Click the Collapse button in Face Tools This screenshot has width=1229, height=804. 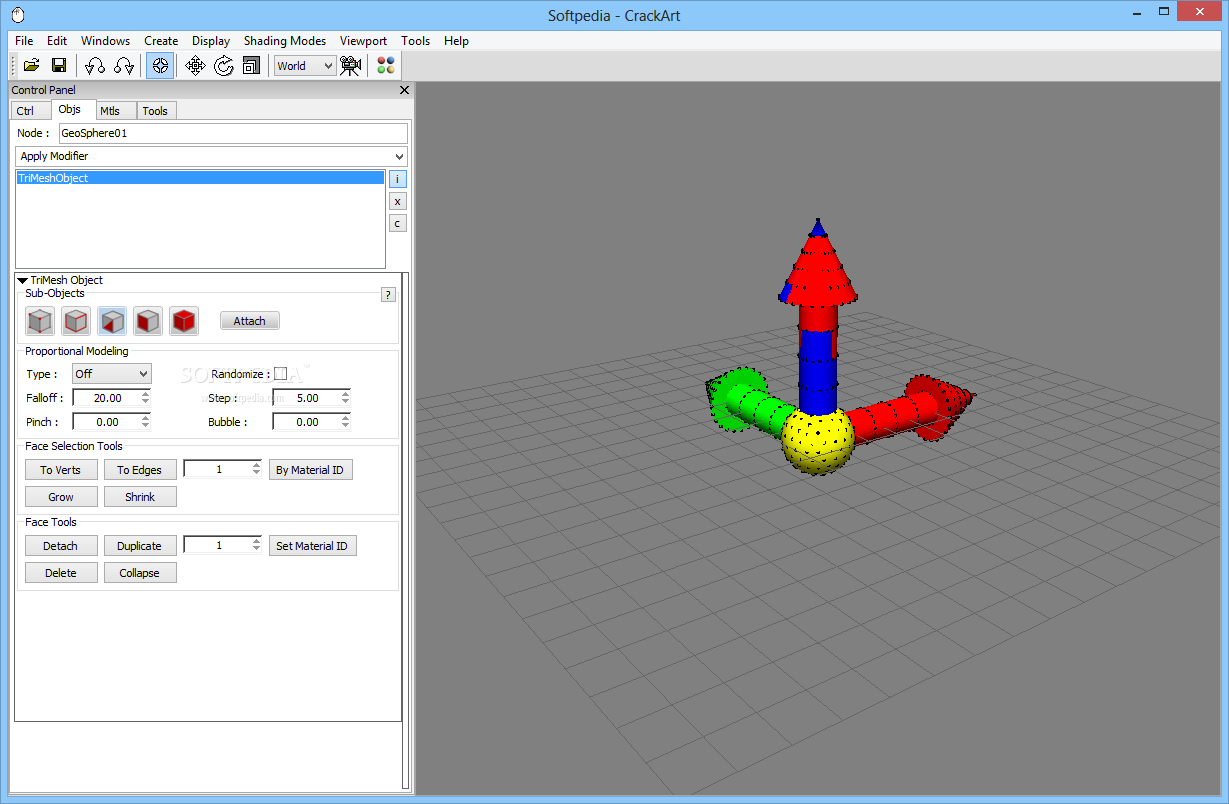(x=140, y=573)
